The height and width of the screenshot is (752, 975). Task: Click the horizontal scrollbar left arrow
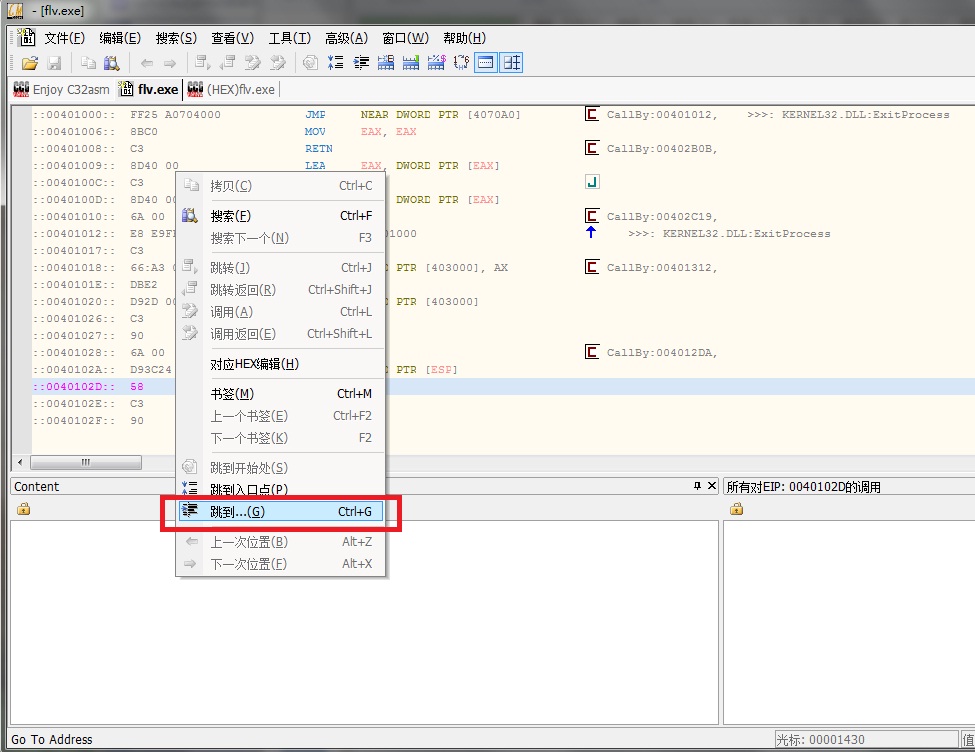tap(21, 462)
